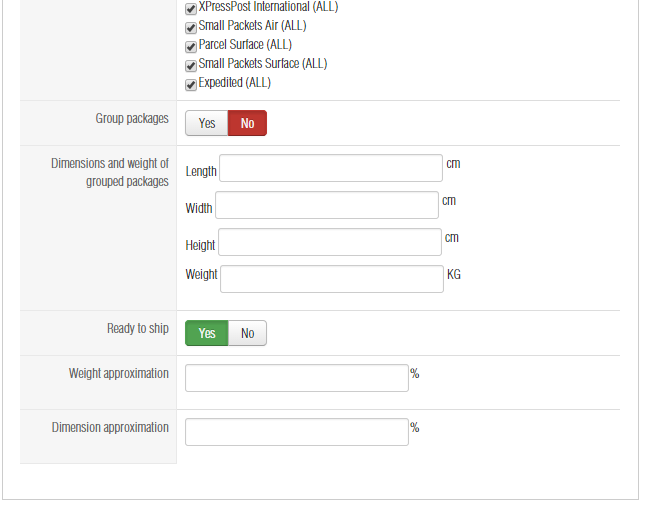
Task: Click the Length input field
Action: 330,168
